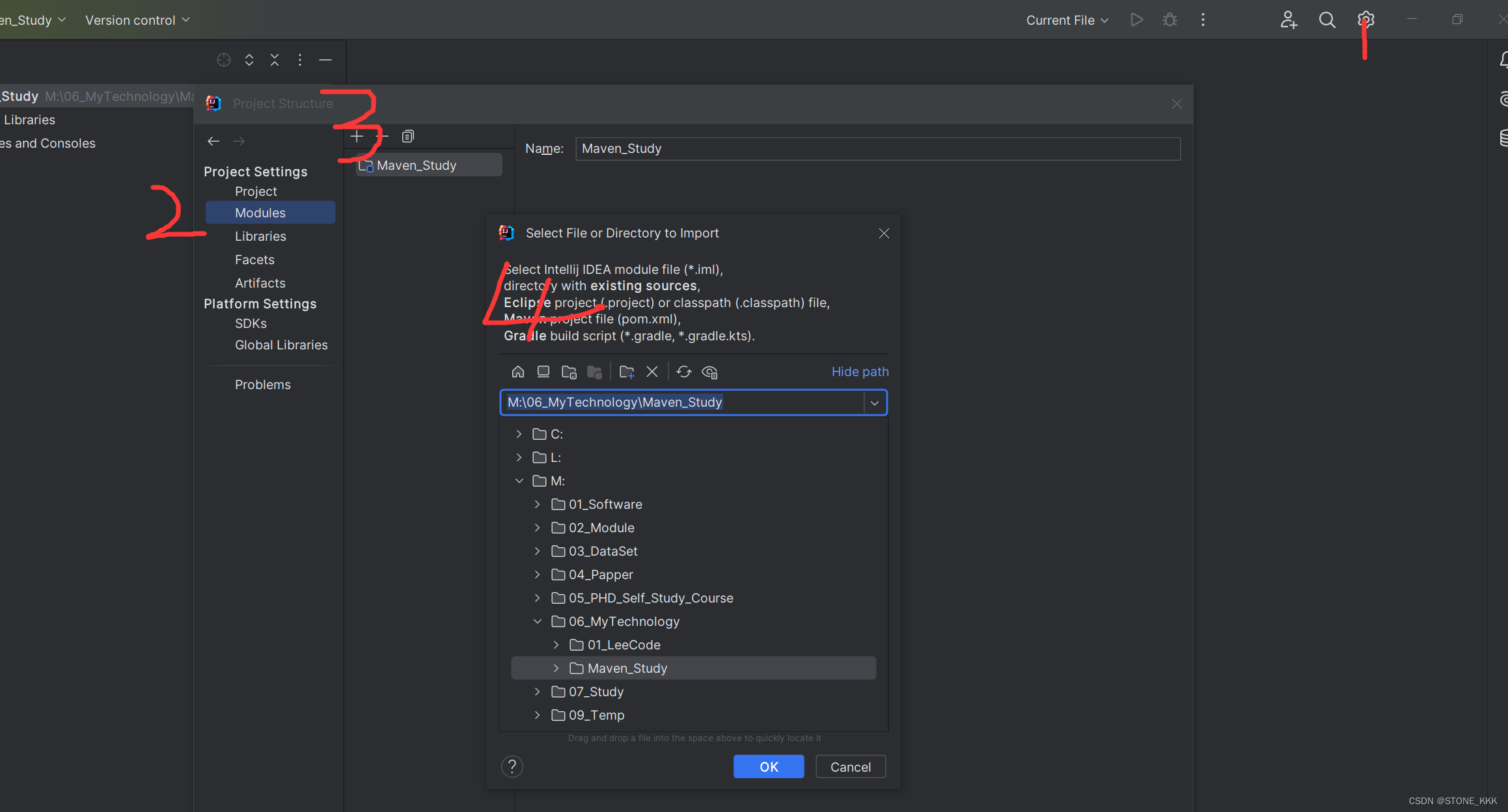Select Maven_Study module in modules list
1508x812 pixels.
click(430, 165)
